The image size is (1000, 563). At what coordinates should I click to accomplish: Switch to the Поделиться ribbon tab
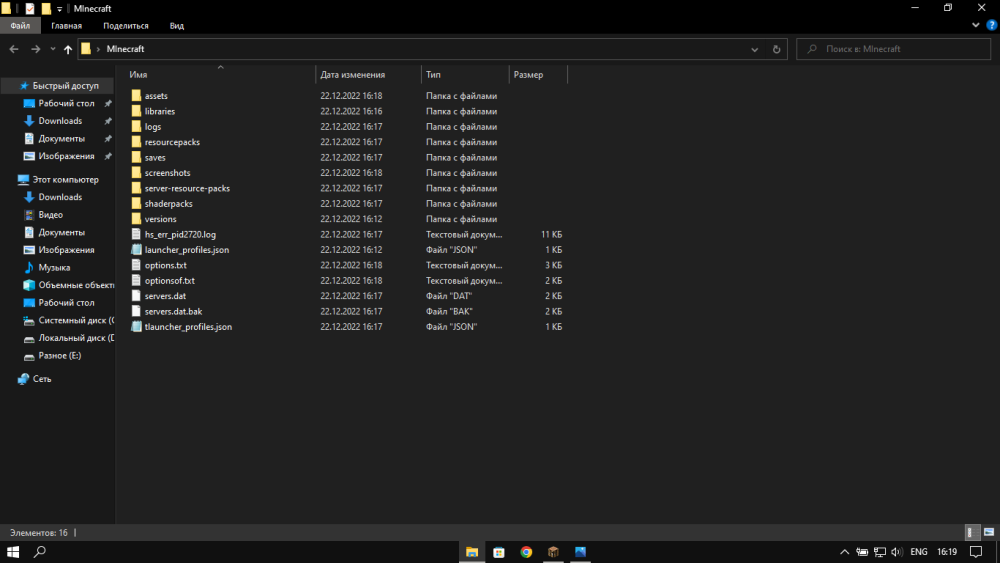click(126, 26)
